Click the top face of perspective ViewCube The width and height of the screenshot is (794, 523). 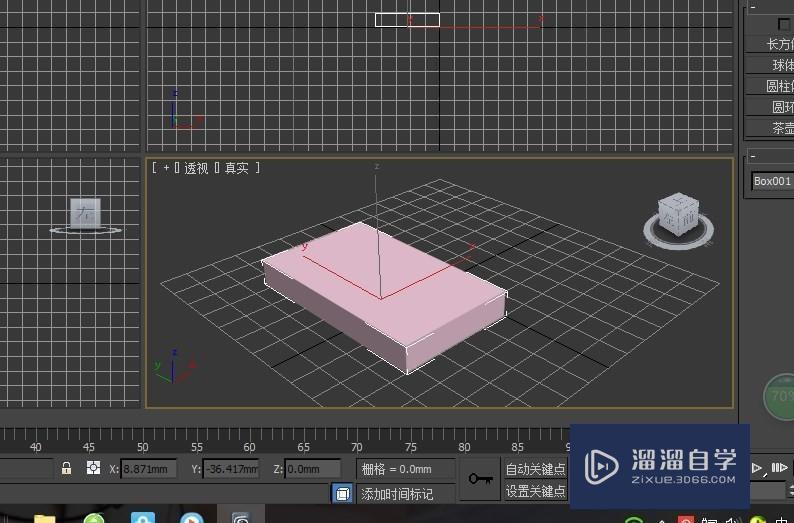click(x=680, y=199)
